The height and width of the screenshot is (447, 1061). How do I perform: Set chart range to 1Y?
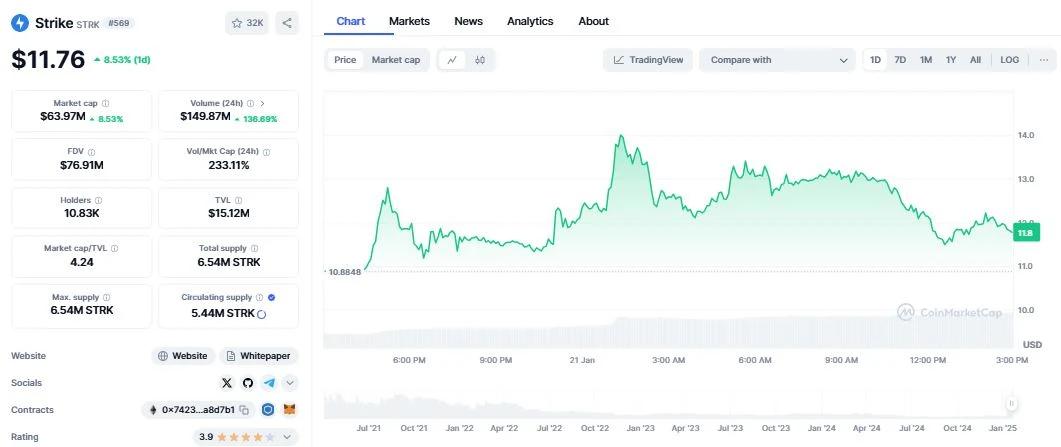951,60
